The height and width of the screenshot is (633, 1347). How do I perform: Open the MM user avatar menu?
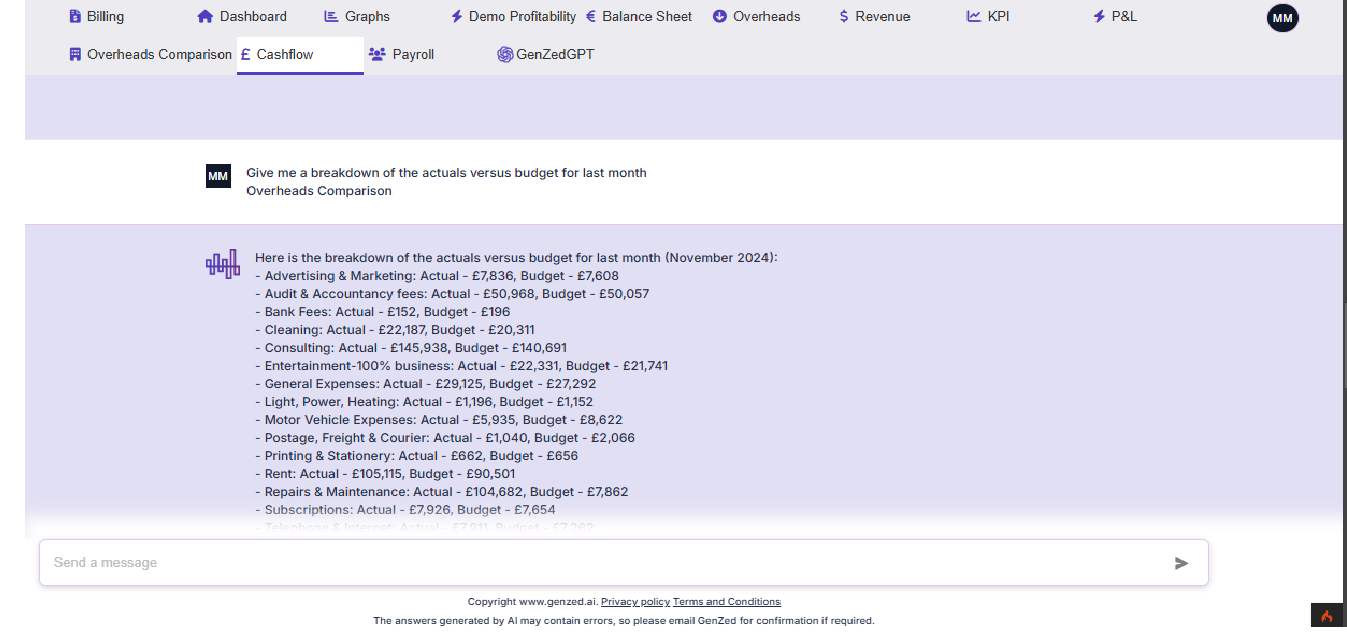[1282, 18]
